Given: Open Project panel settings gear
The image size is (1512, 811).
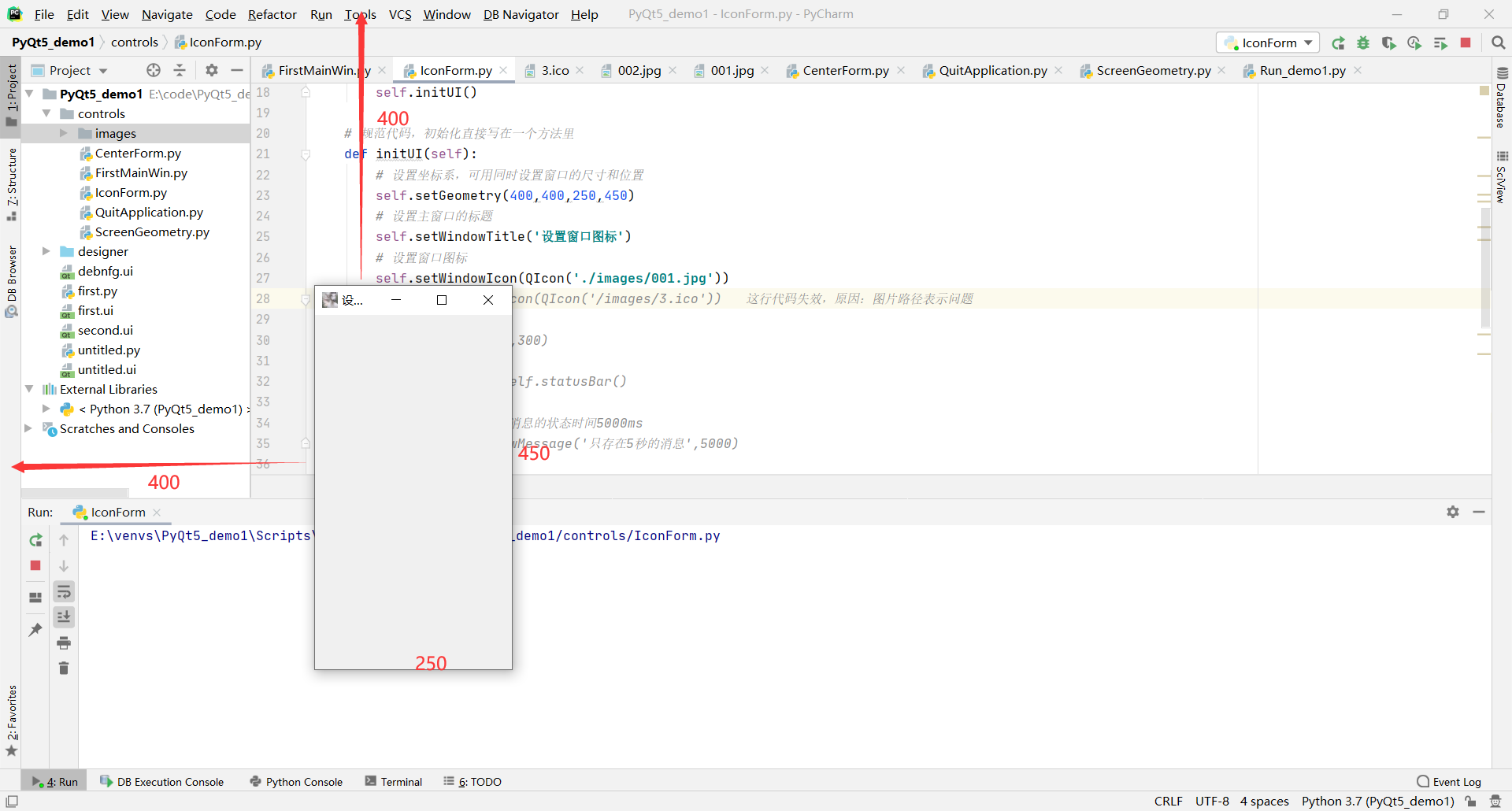Looking at the screenshot, I should point(211,70).
